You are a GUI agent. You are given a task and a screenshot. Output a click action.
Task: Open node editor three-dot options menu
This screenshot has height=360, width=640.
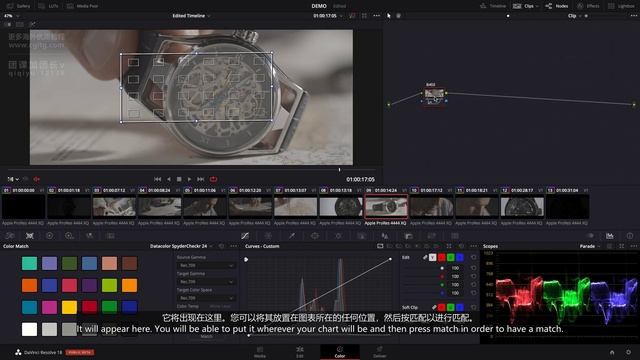(x=633, y=16)
